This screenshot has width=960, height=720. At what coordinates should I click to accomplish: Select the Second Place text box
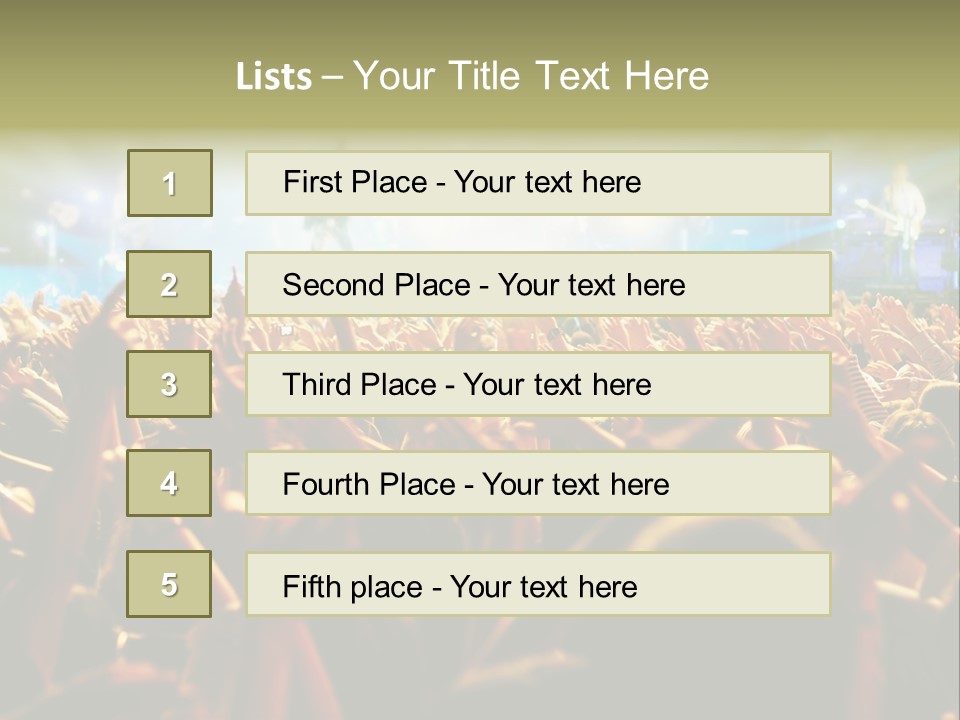538,284
